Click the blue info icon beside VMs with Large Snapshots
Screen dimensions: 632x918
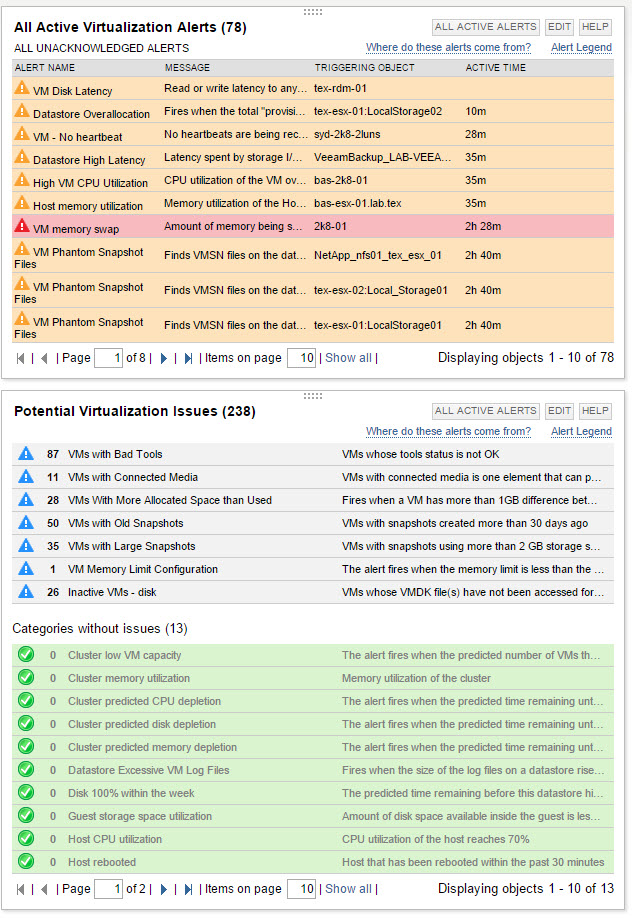[26, 546]
